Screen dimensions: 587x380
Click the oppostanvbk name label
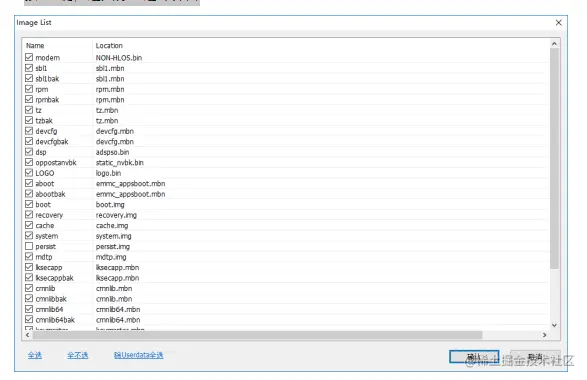pyautogui.click(x=56, y=162)
